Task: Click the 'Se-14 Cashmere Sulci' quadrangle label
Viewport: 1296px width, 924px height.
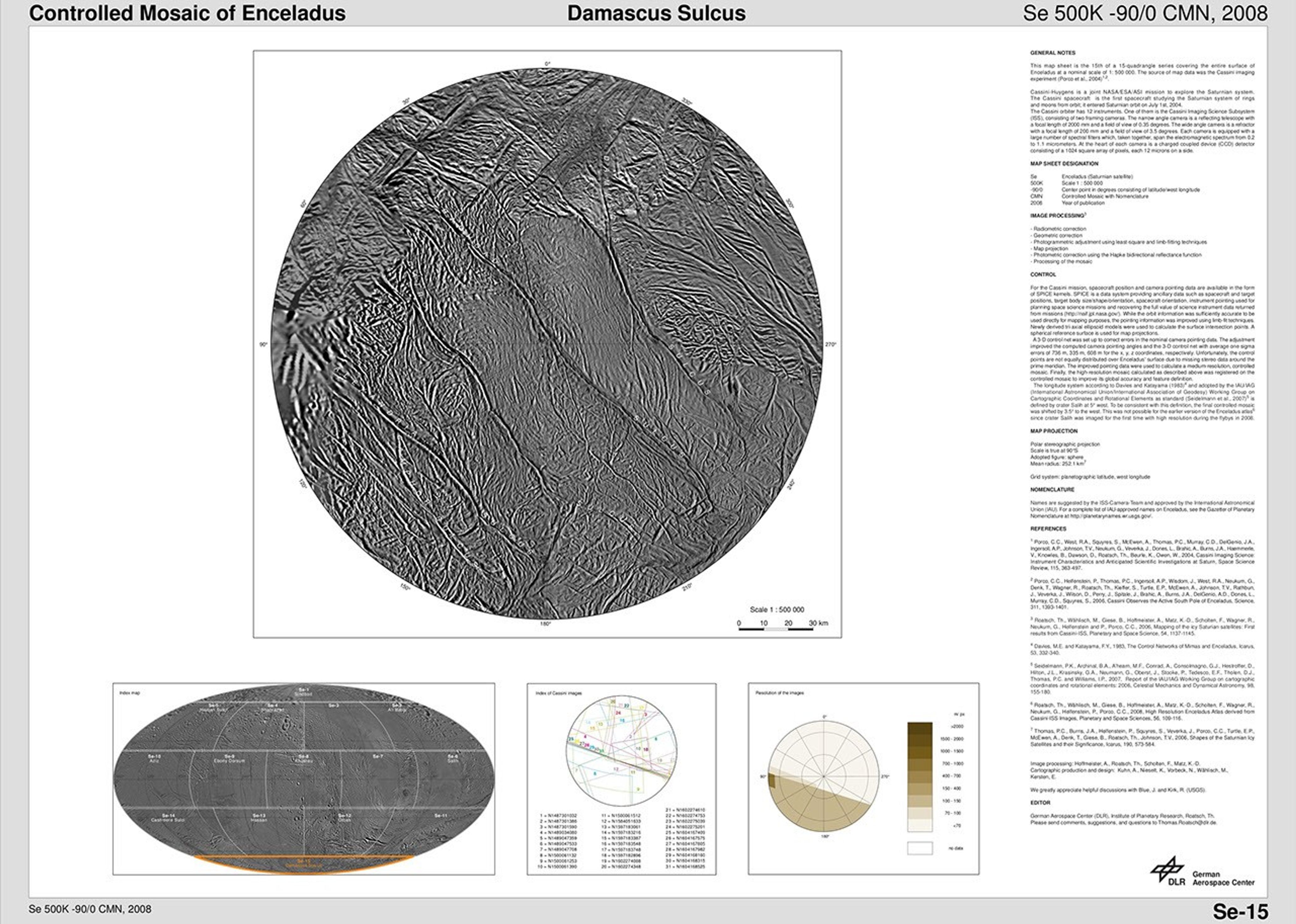Action: tap(168, 818)
